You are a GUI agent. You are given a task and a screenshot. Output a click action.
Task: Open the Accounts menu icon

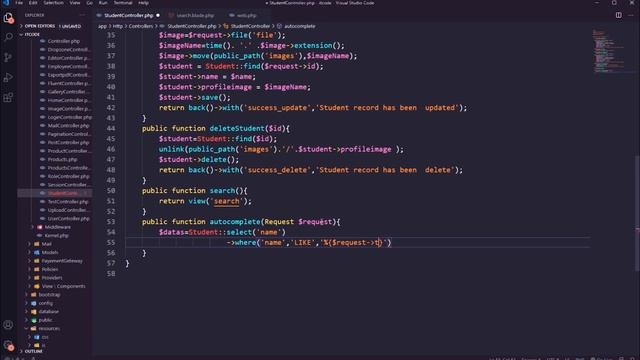(x=8, y=325)
